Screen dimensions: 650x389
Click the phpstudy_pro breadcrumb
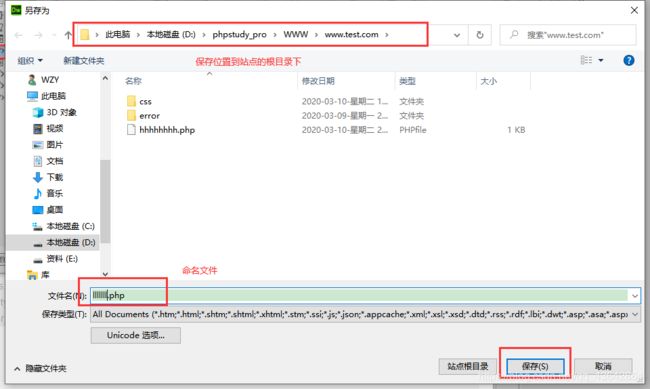tap(239, 34)
